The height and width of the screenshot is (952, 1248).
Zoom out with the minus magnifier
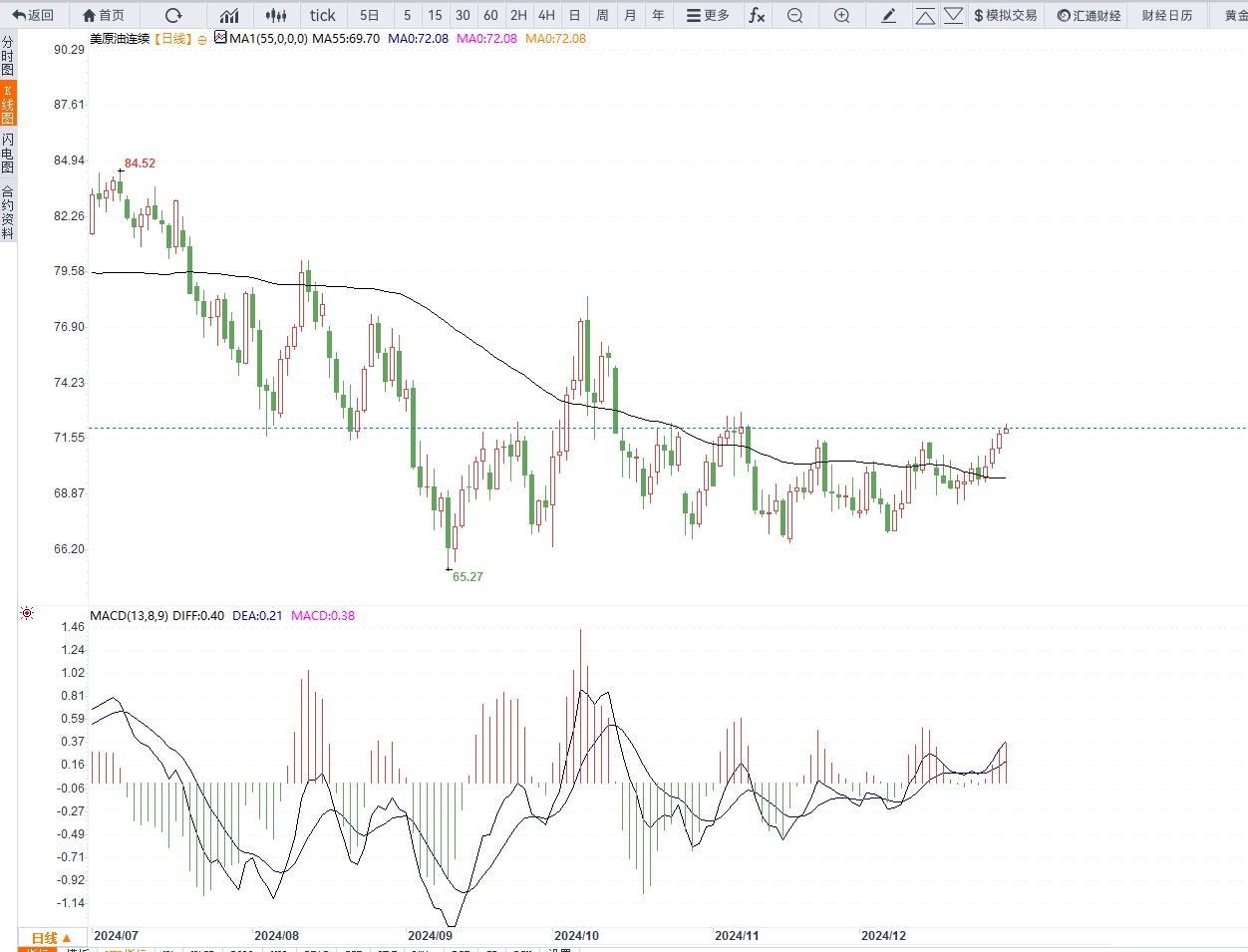click(x=794, y=15)
